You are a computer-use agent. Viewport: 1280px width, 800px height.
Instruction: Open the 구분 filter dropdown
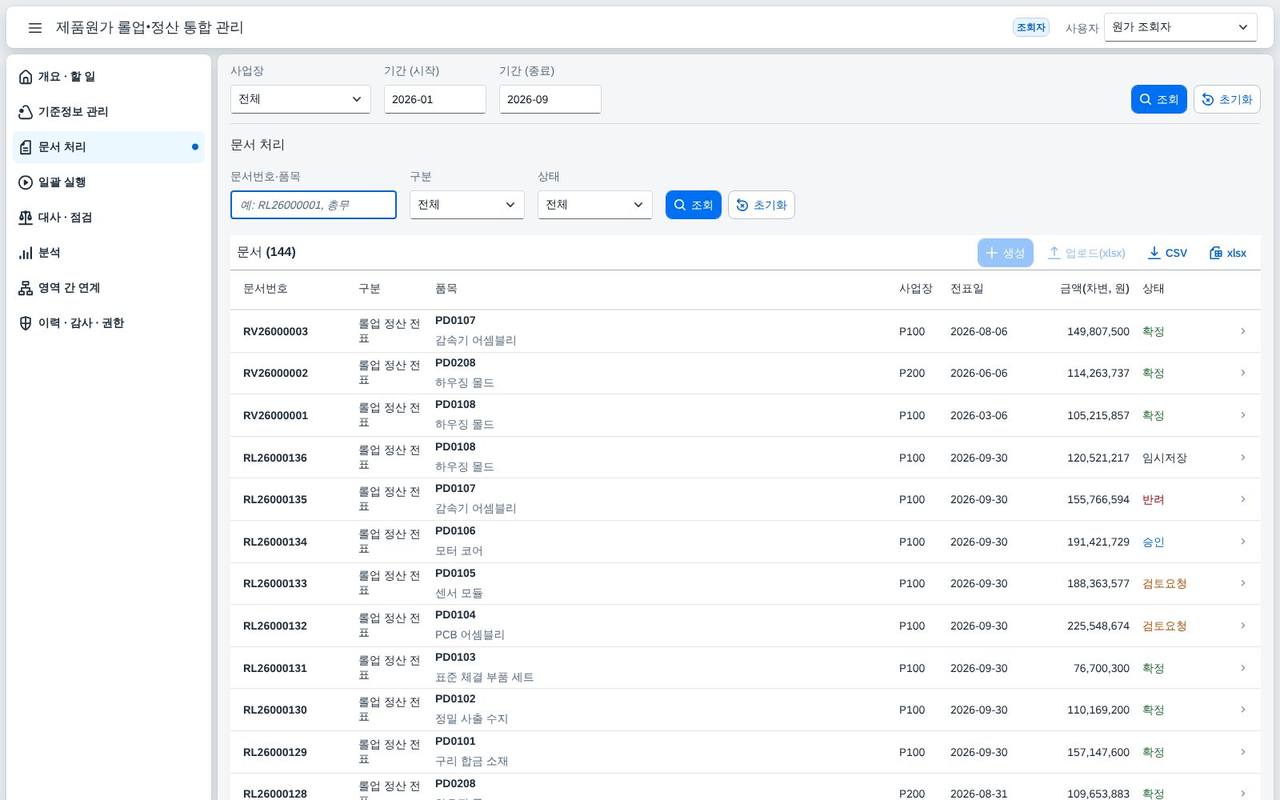point(467,205)
